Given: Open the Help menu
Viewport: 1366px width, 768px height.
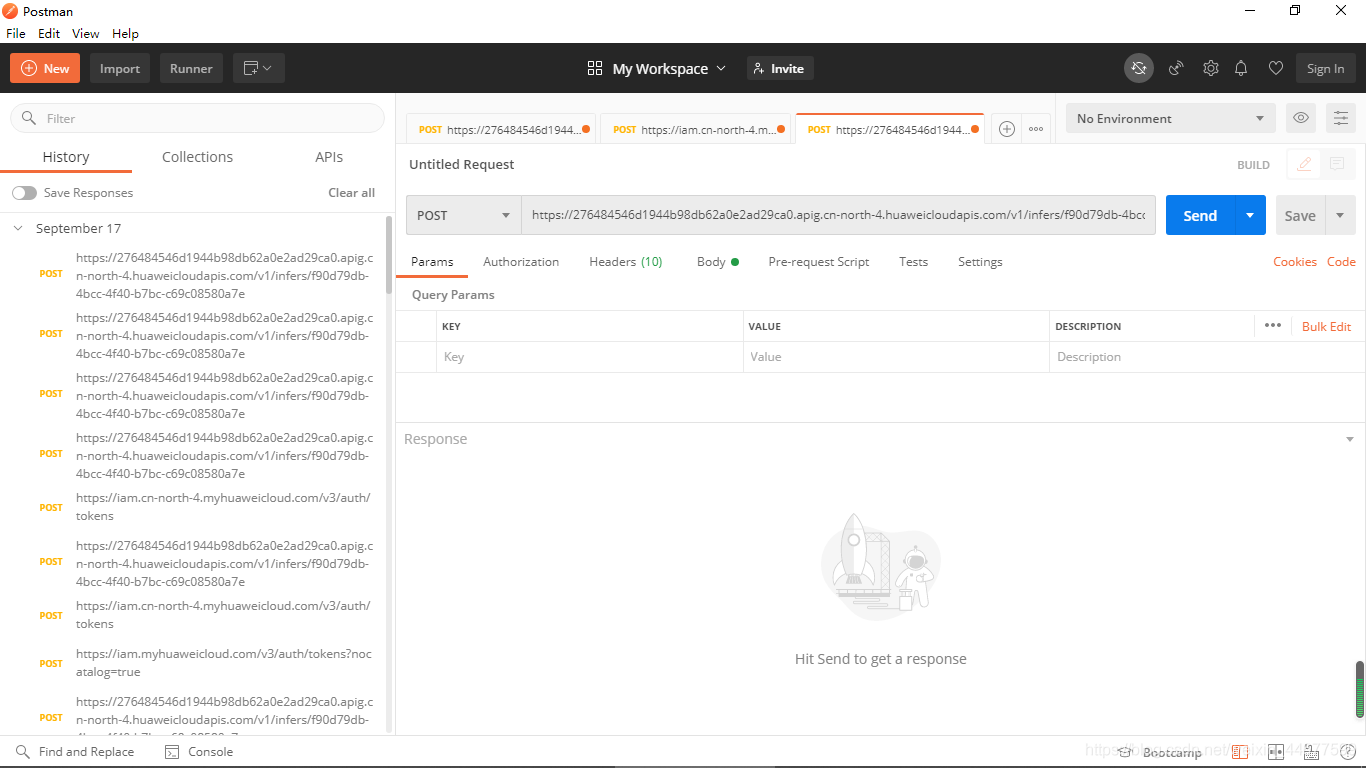Looking at the screenshot, I should pos(125,33).
